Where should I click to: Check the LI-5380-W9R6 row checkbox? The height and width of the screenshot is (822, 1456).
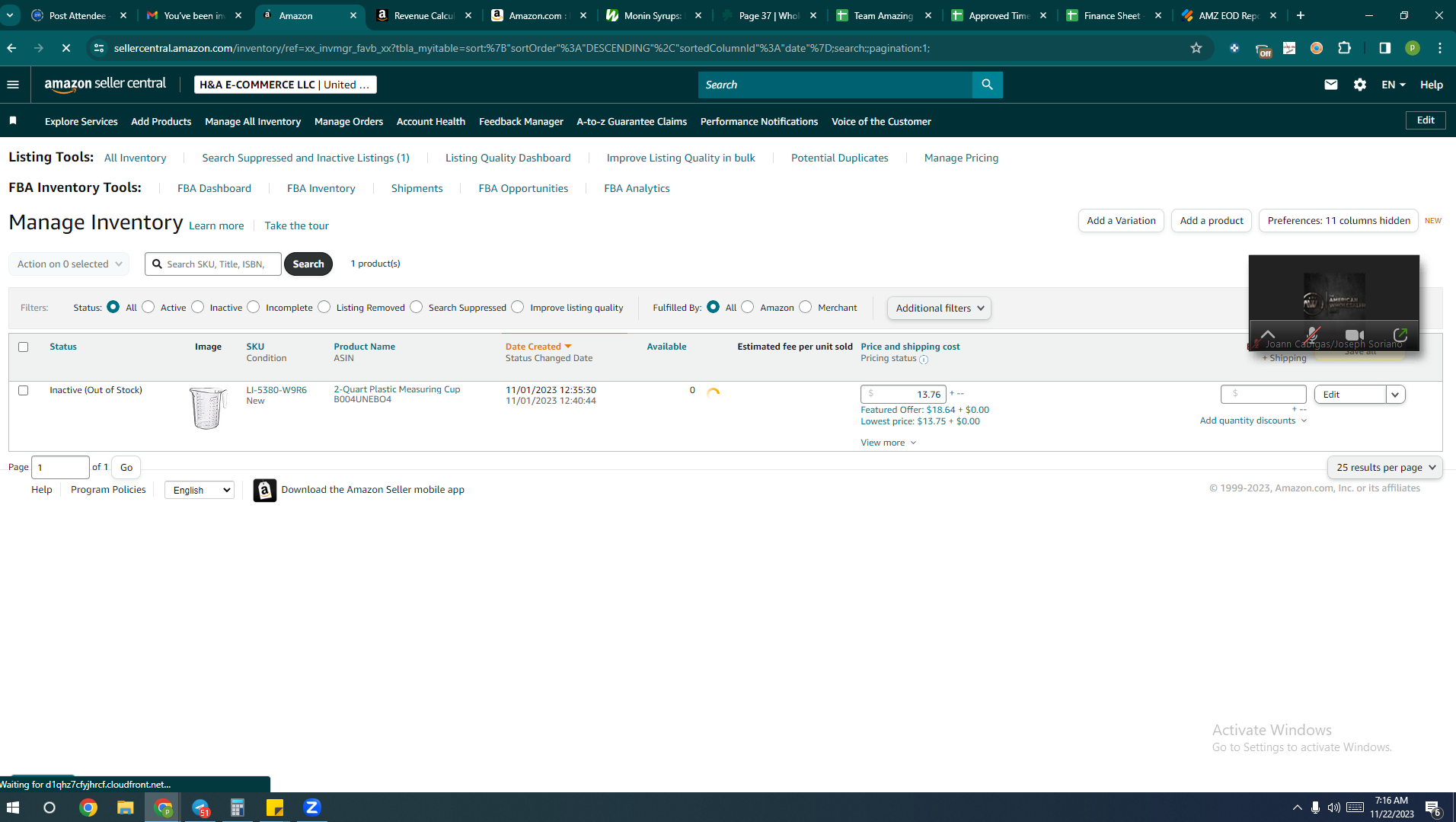coord(23,390)
